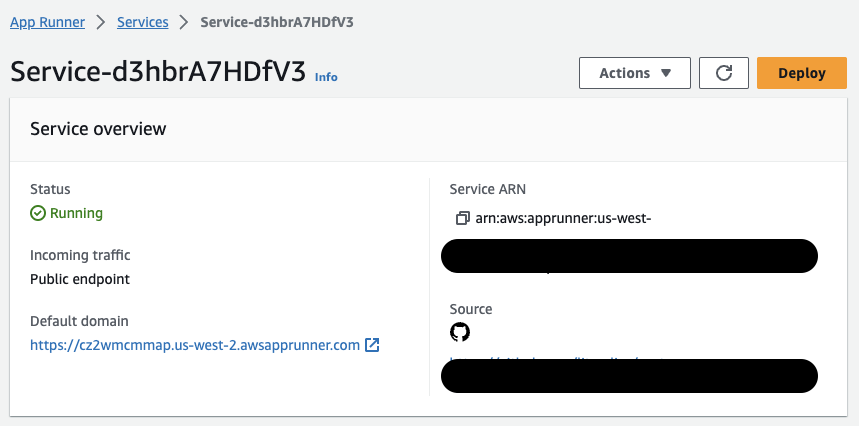Click the Service ARN label
Viewport: 859px width, 426px height.
coord(488,189)
